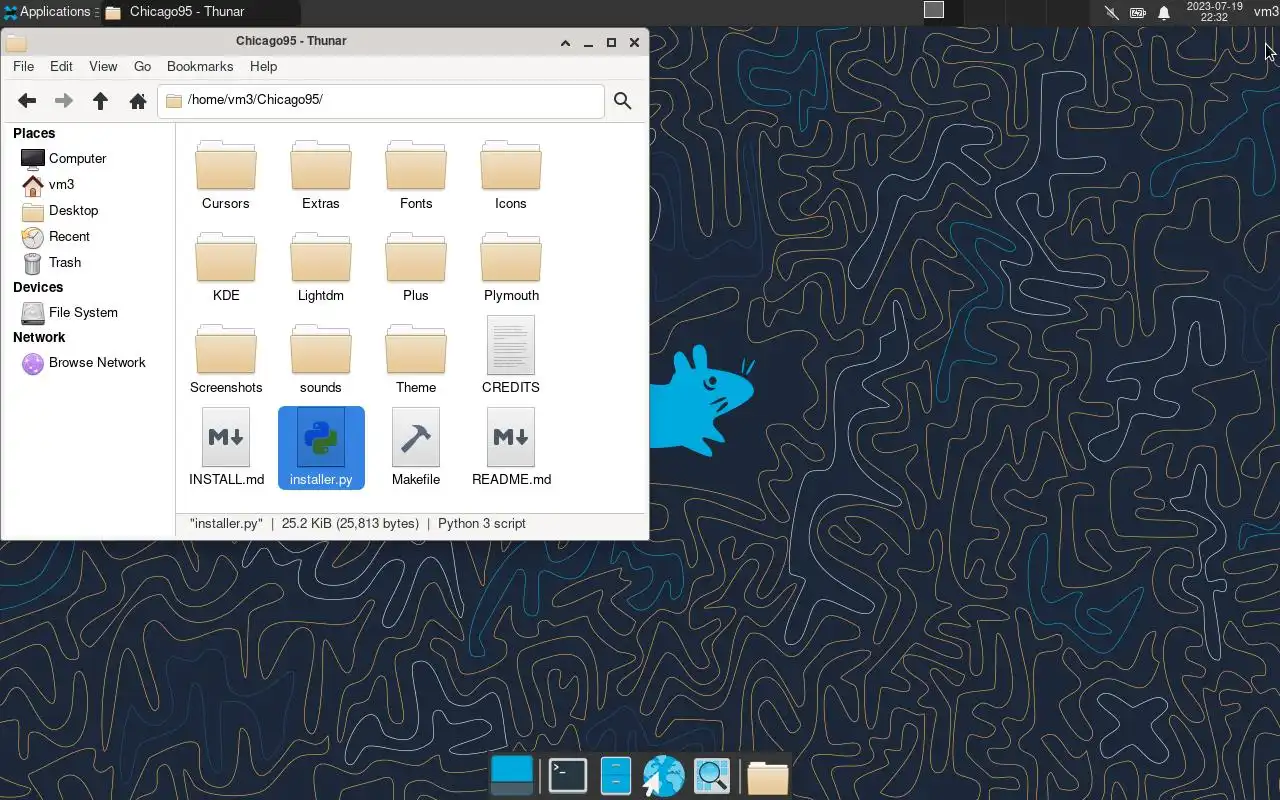Viewport: 1280px width, 800px height.
Task: Select the README.md markdown file
Action: pyautogui.click(x=511, y=447)
